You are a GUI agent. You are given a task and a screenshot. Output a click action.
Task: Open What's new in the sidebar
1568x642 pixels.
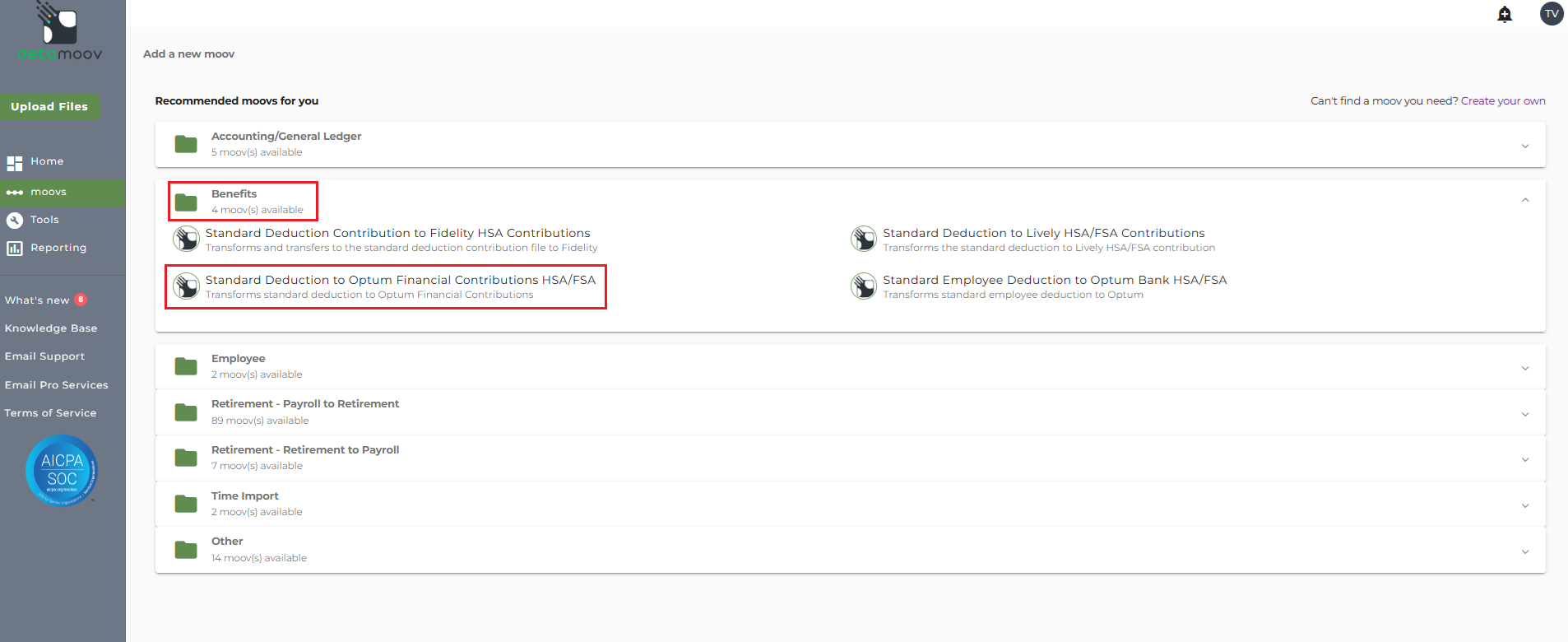(37, 300)
